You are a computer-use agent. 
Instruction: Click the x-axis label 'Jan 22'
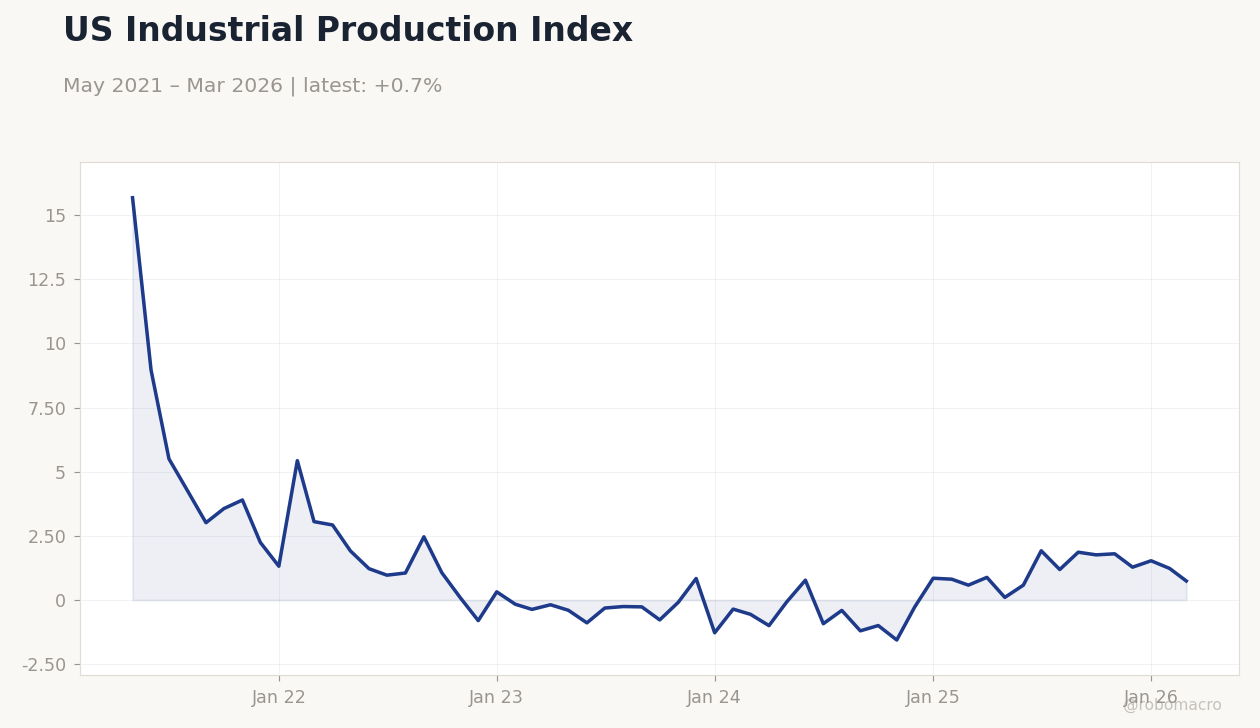pos(279,698)
